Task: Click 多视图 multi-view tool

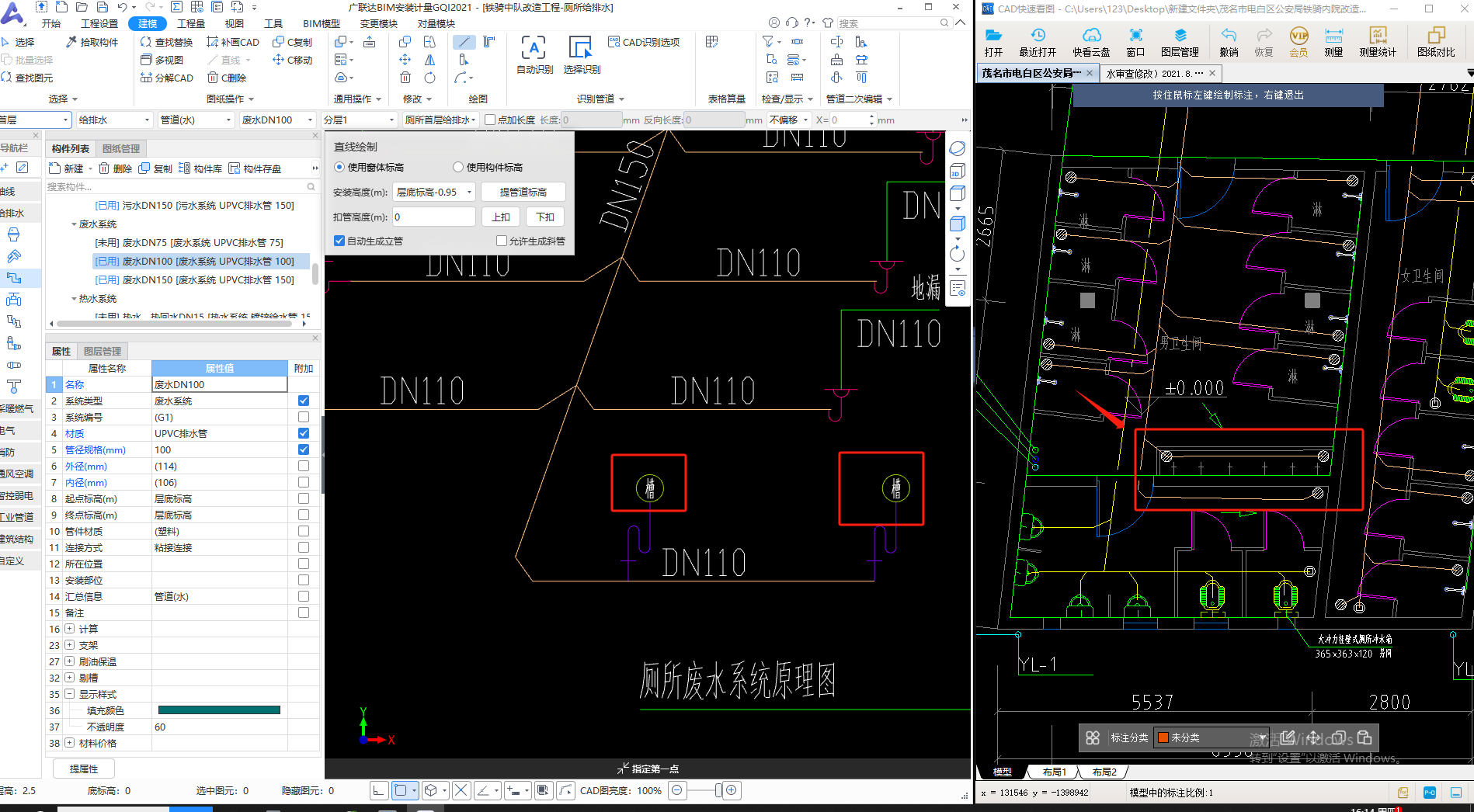Action: [162, 60]
